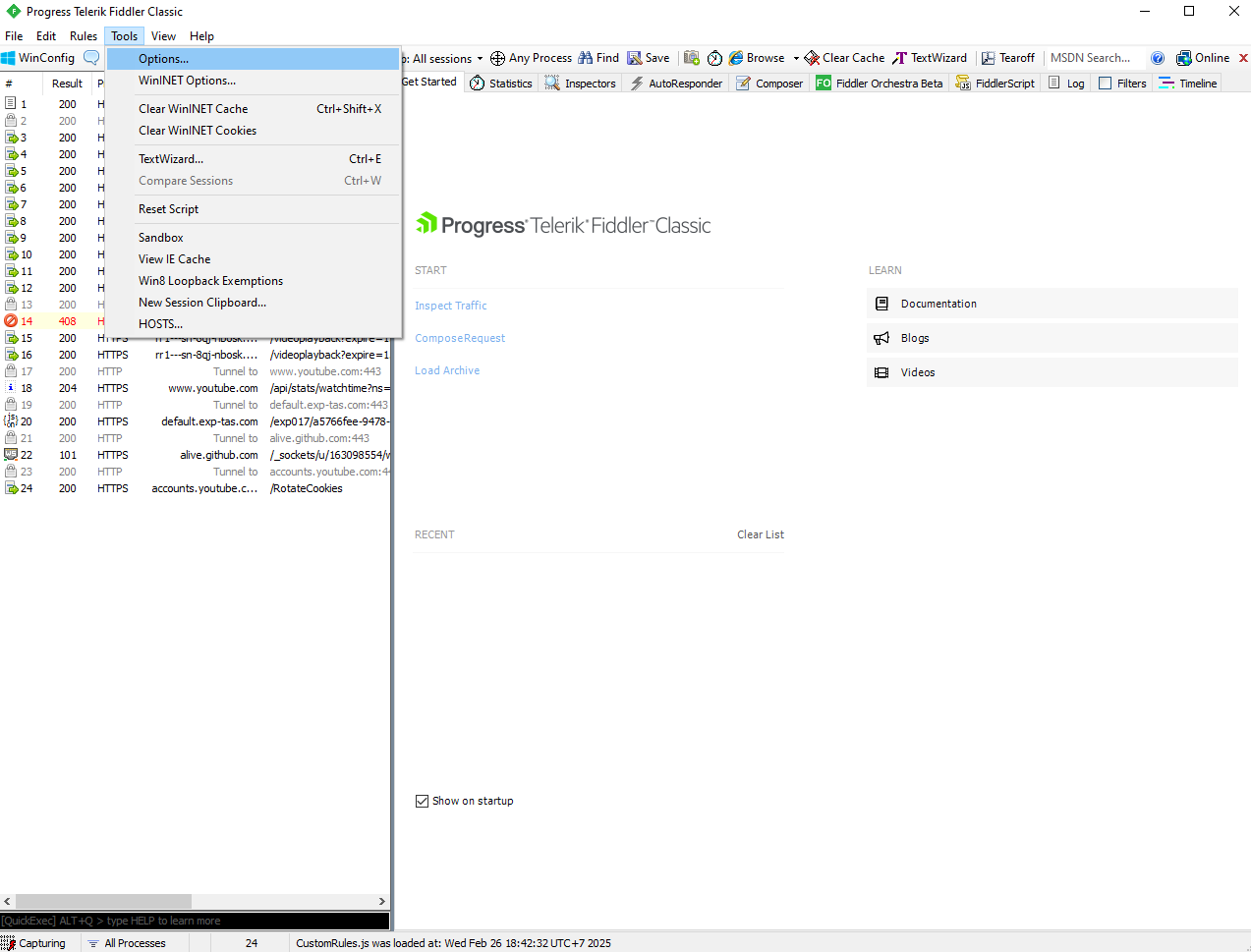1251x952 pixels.
Task: Open the Edit menu
Action: pyautogui.click(x=46, y=36)
